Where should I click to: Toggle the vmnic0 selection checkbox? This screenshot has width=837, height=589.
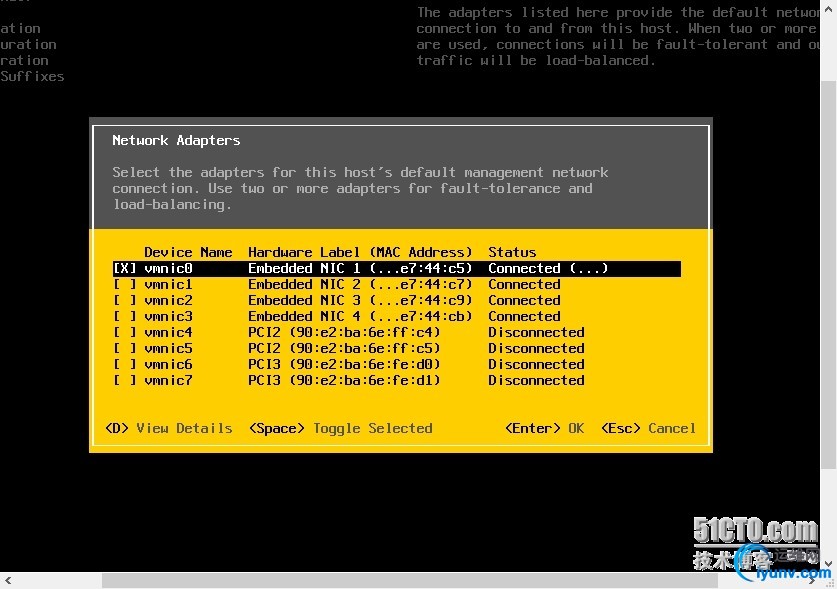tap(124, 269)
